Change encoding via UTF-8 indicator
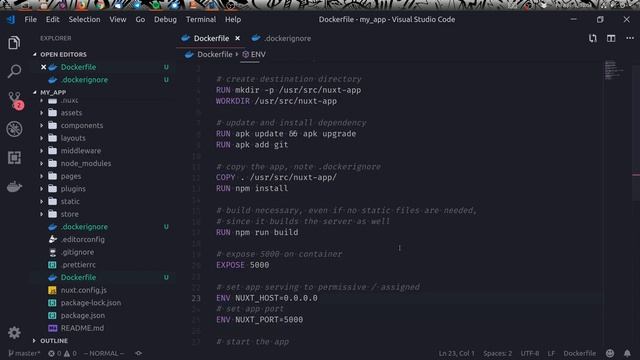The width and height of the screenshot is (640, 360). click(530, 353)
